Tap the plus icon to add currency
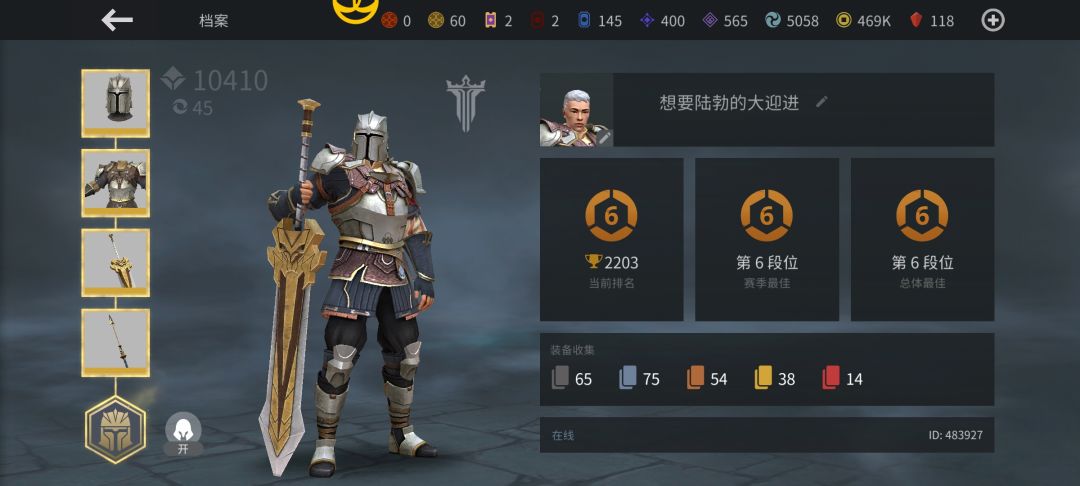Screen dimensions: 1080x486 993,21
